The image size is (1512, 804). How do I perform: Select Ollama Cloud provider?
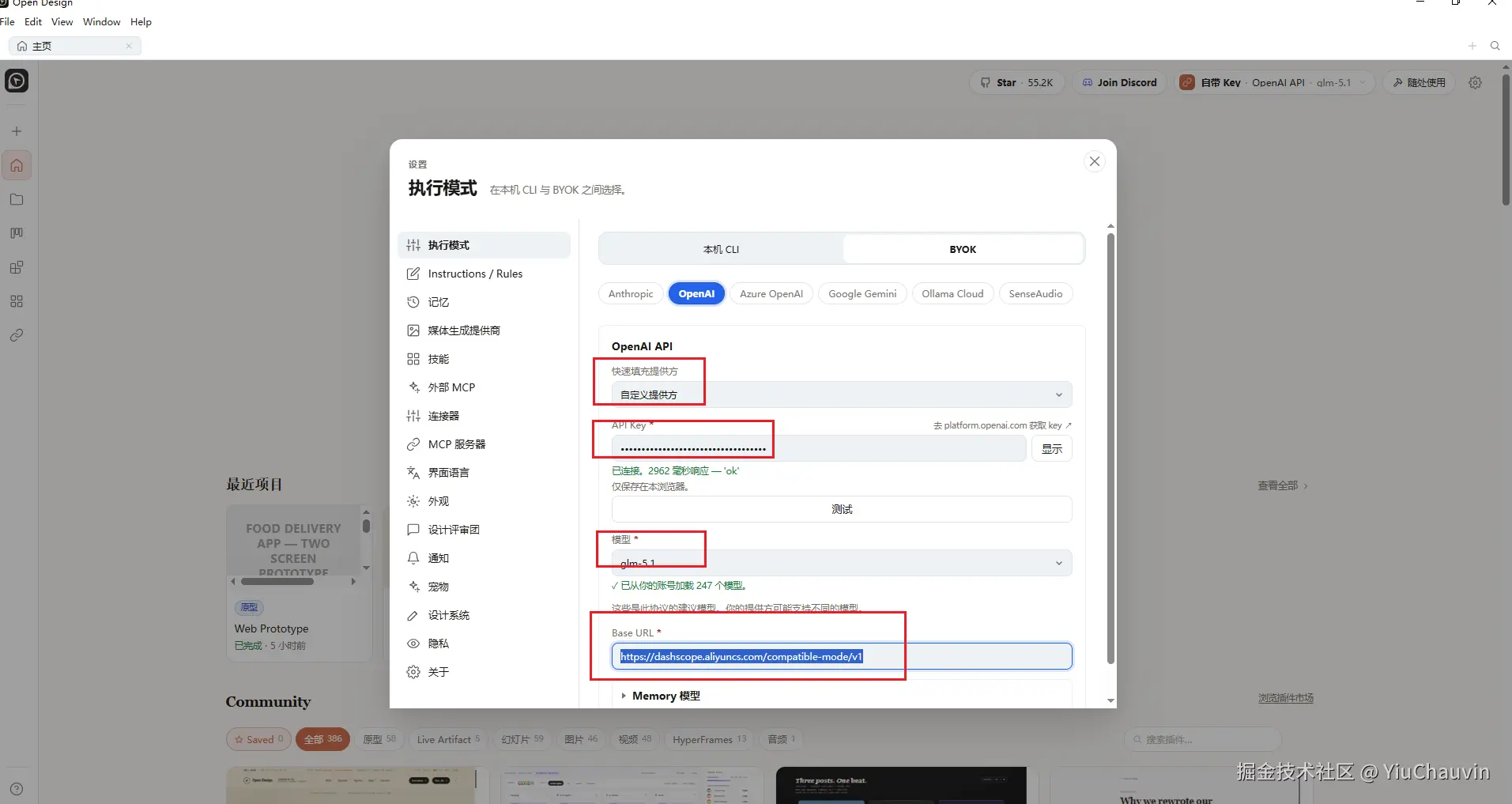coord(952,293)
